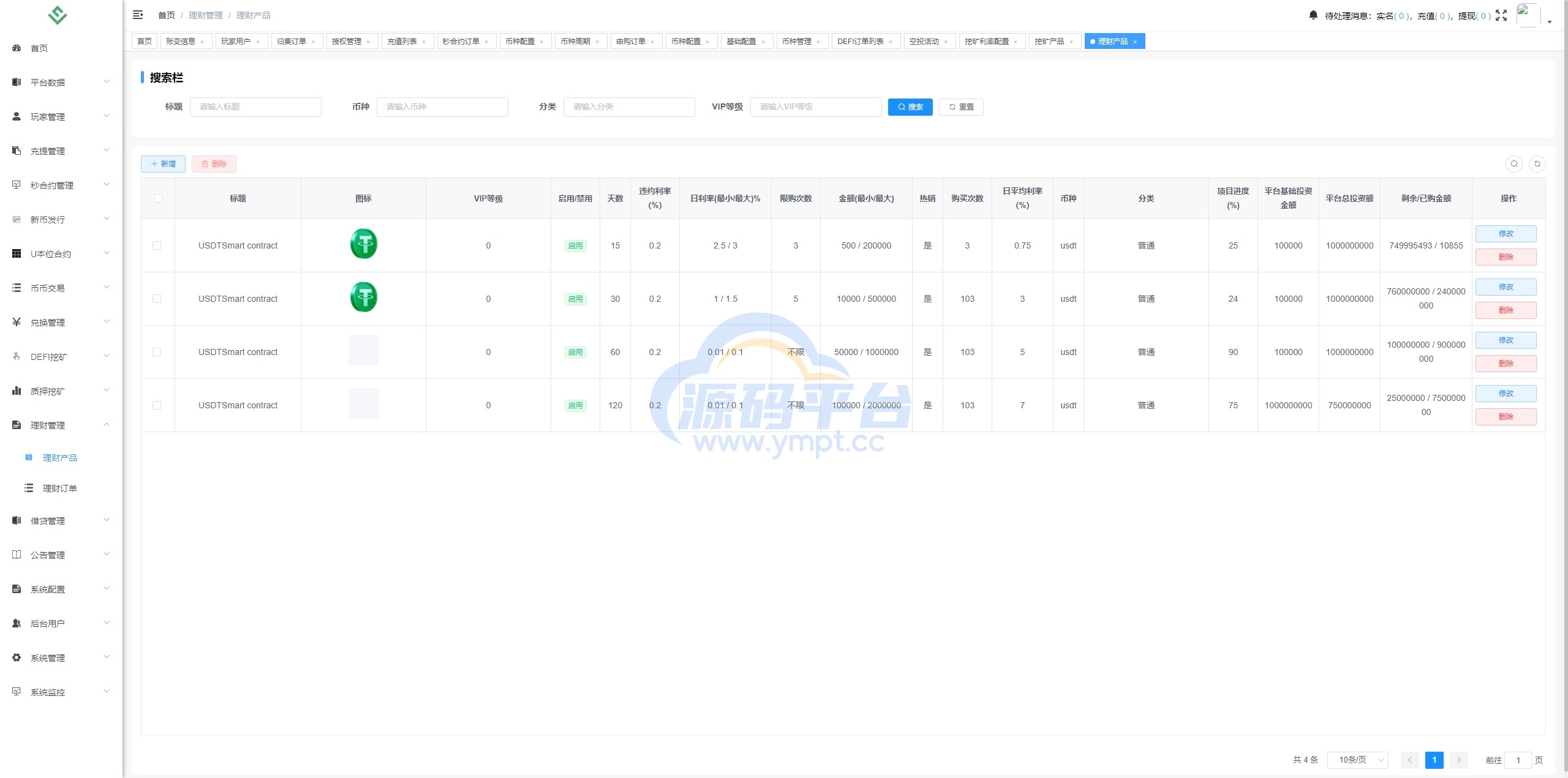Click the Tether icon in the first row

tap(363, 244)
